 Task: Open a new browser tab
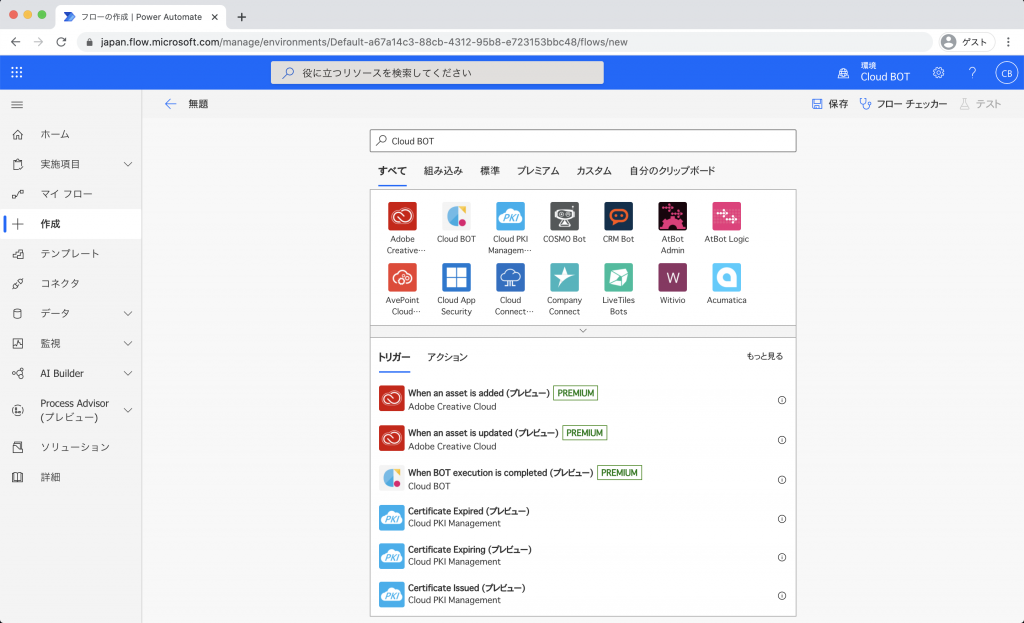pyautogui.click(x=242, y=17)
